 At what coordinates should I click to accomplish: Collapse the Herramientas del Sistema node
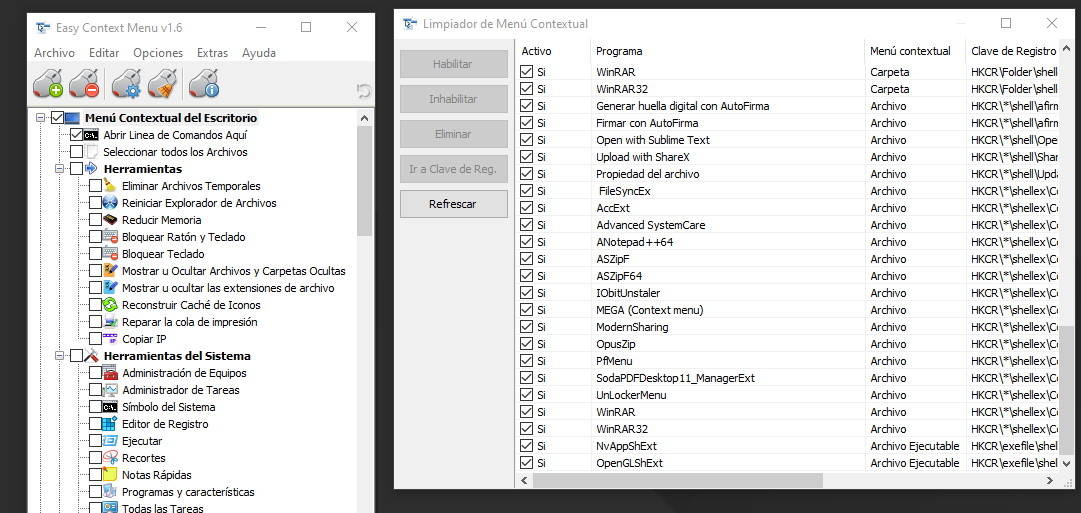(x=60, y=356)
